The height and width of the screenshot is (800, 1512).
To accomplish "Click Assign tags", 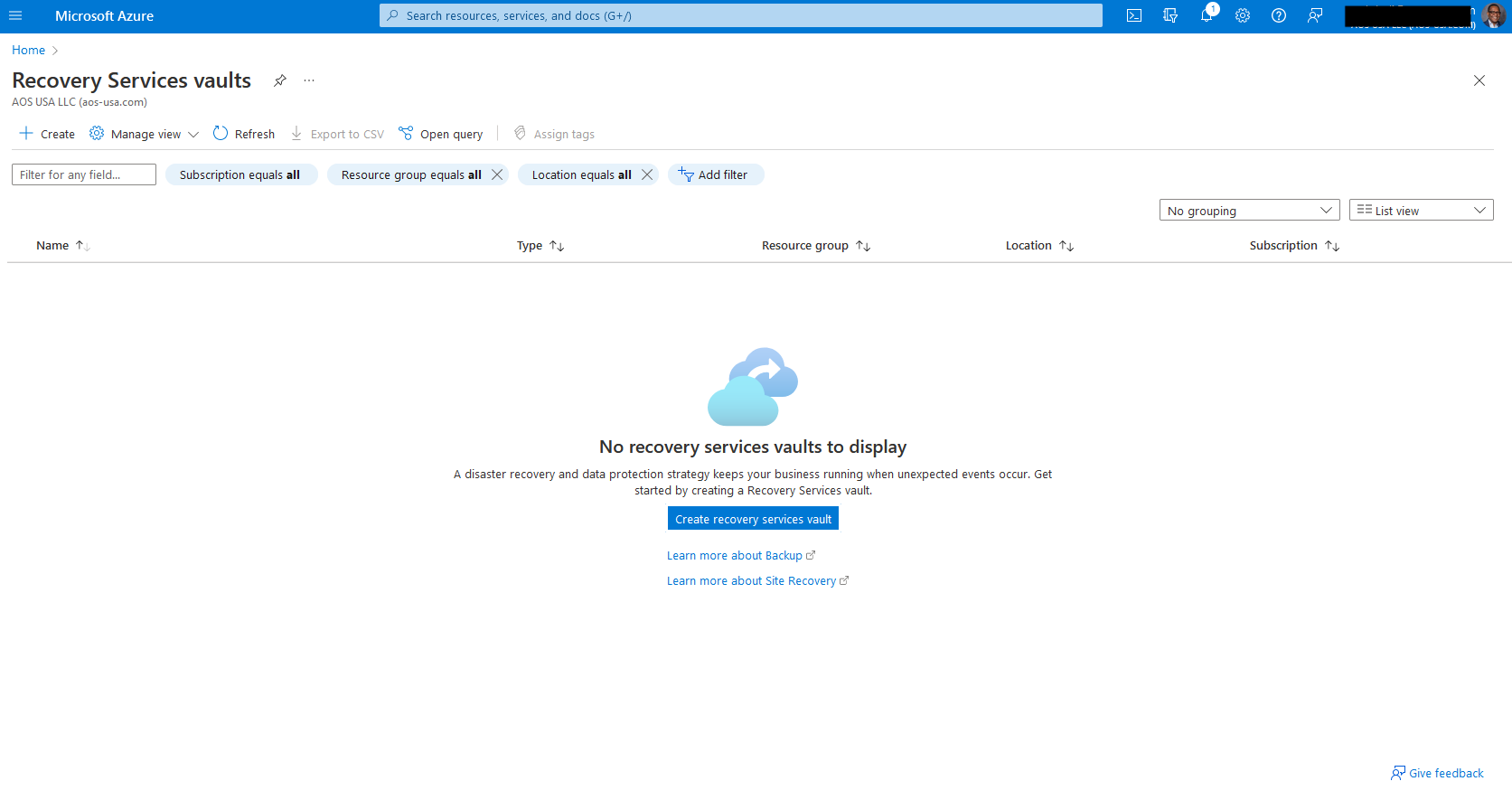I will click(x=554, y=134).
